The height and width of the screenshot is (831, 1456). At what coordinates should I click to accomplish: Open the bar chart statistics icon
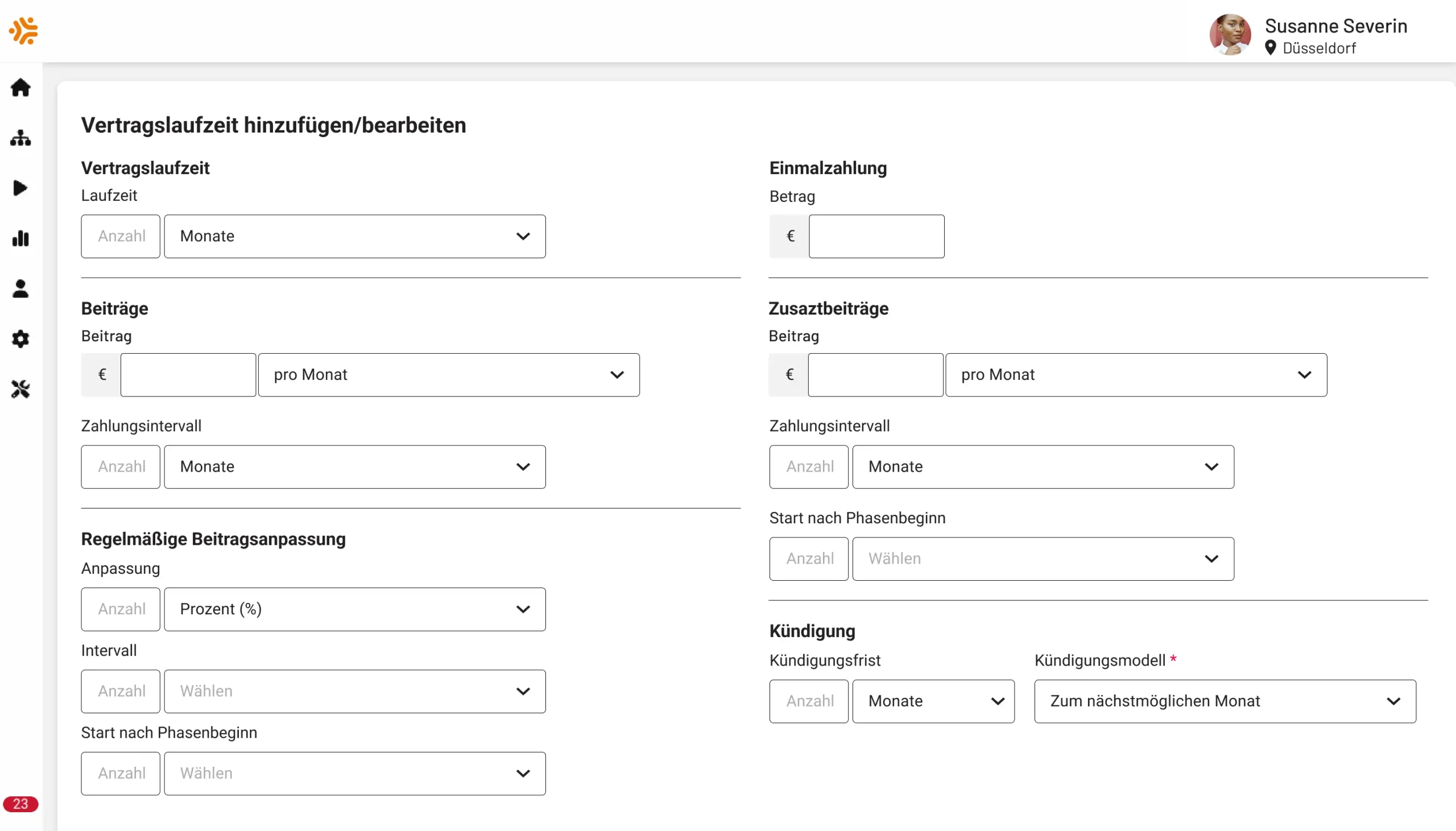coord(20,238)
